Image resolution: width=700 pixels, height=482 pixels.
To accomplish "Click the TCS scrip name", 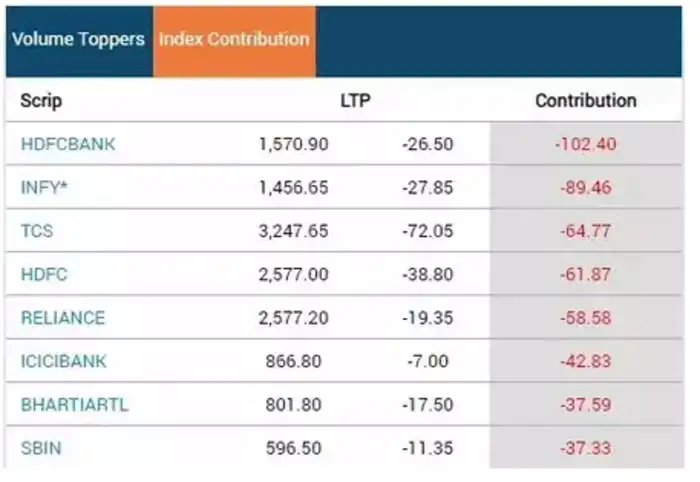I will (x=36, y=231).
